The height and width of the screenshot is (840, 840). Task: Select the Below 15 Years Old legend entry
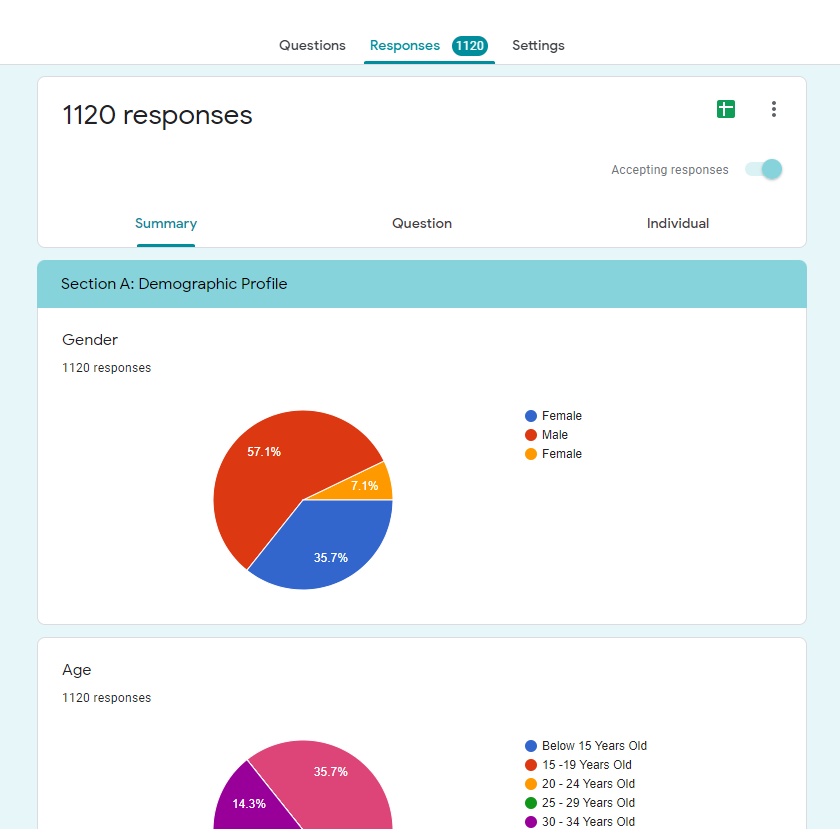(593, 746)
